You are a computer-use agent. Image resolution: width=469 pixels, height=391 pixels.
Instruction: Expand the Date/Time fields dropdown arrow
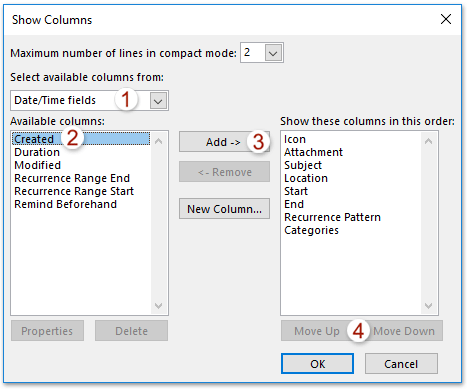tap(158, 101)
